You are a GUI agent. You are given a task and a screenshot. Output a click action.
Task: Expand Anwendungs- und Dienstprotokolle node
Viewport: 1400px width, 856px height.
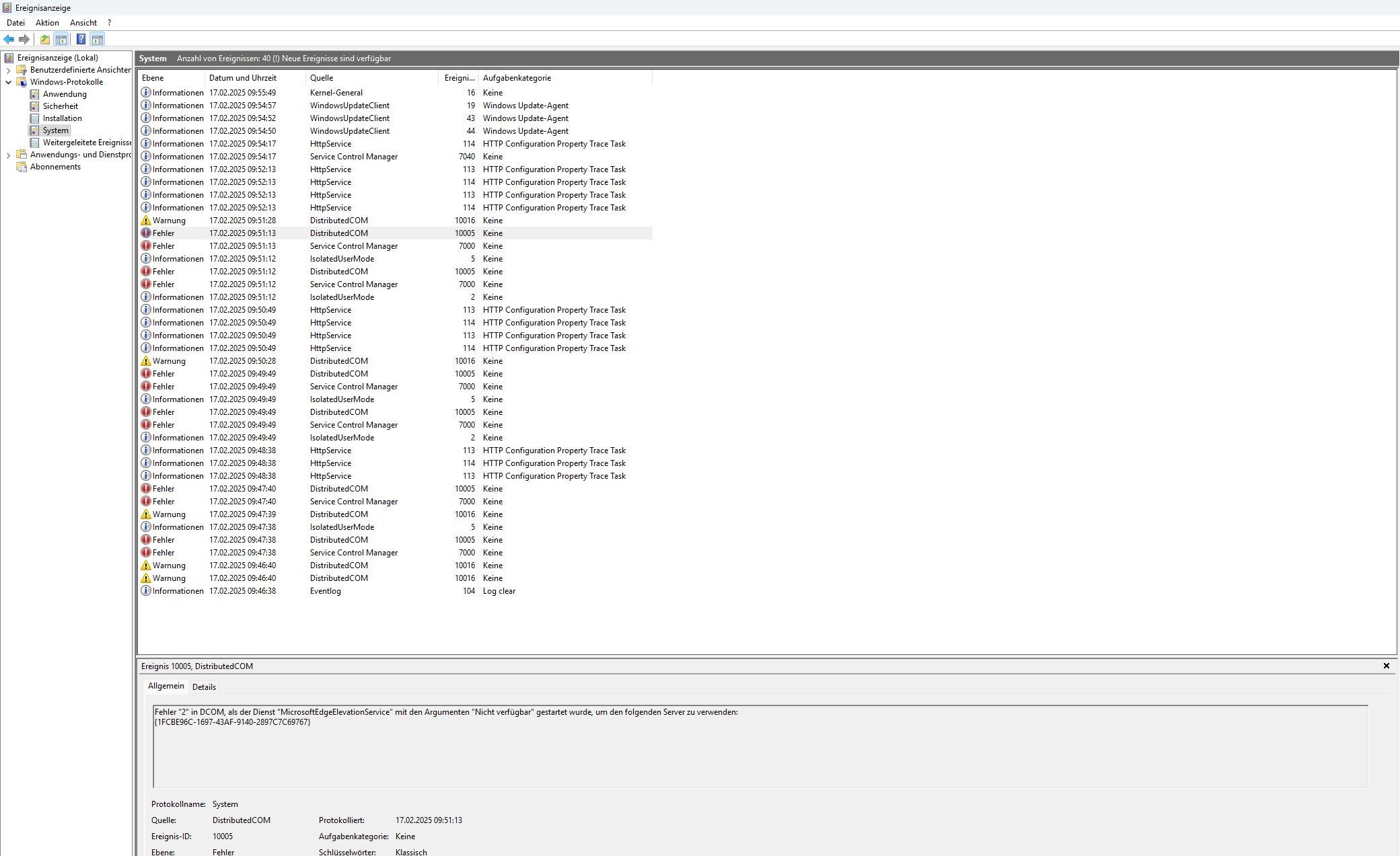click(8, 155)
